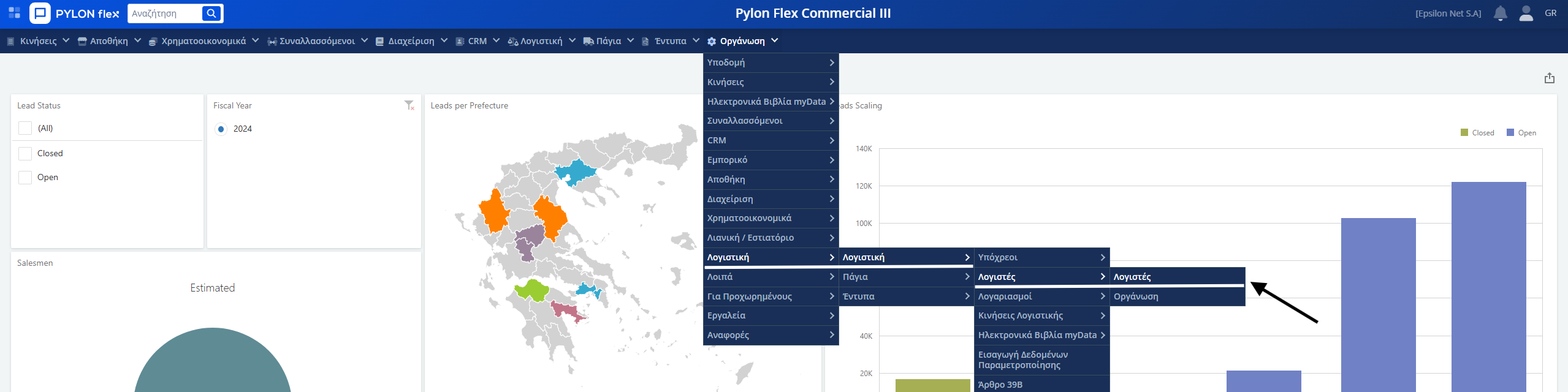1568x392 pixels.
Task: Expand the Χρηματοοικονομικά top menu chevron
Action: coord(256,40)
